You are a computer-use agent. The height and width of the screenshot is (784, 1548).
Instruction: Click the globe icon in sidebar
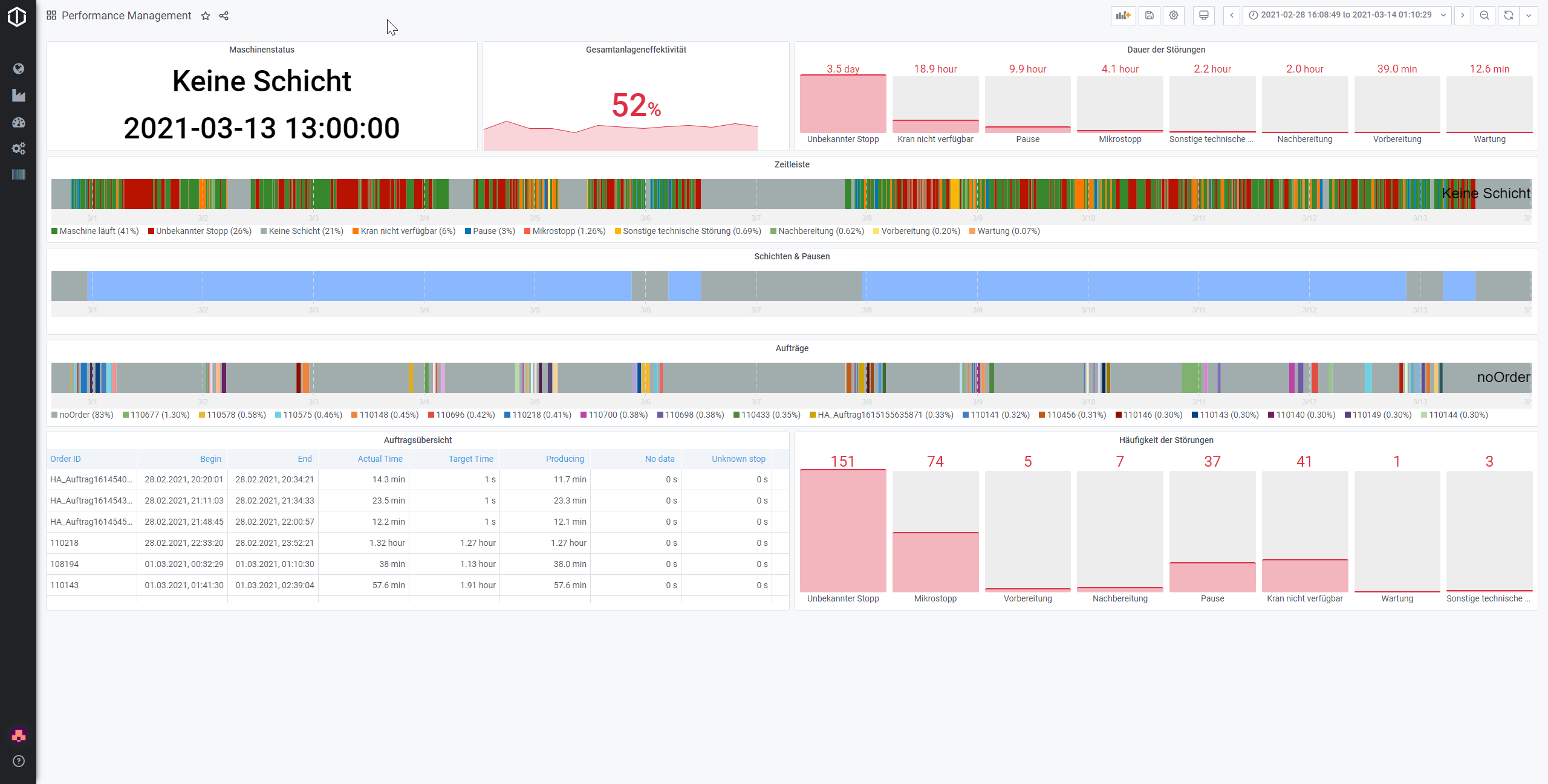pyautogui.click(x=18, y=68)
